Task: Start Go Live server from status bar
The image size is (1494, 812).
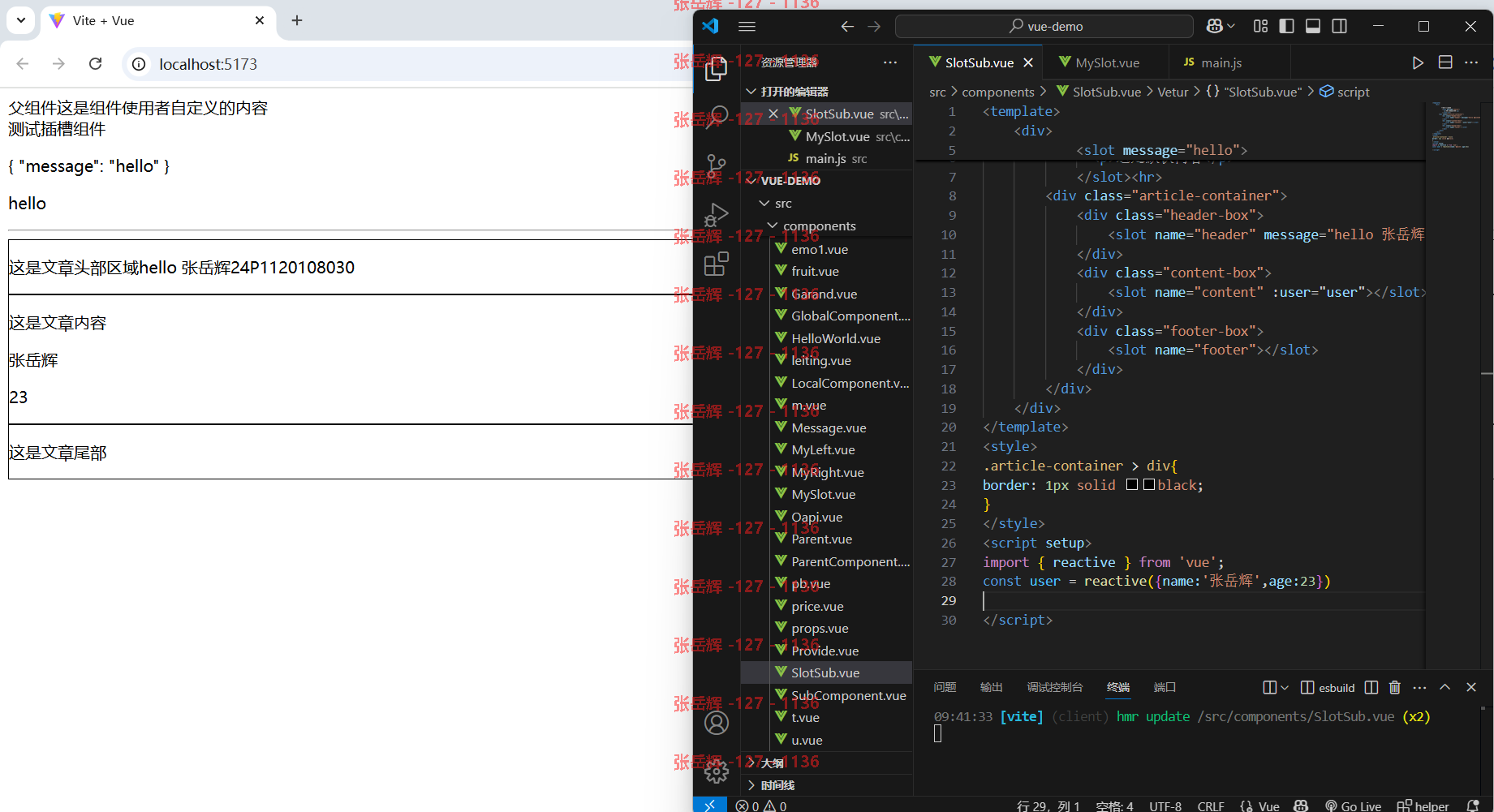Action: [x=1354, y=806]
